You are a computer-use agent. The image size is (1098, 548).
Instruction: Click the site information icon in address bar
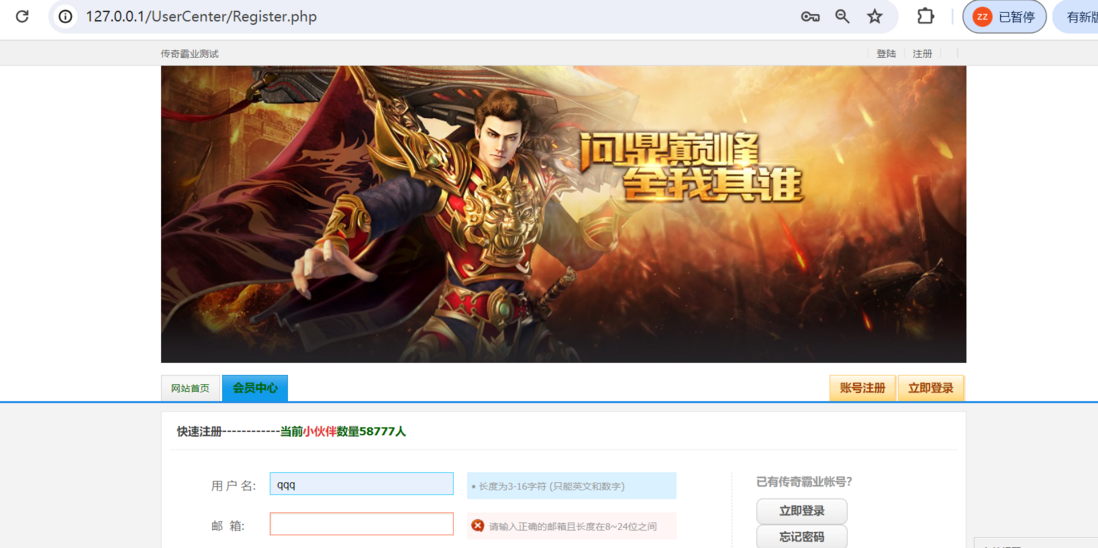click(x=66, y=17)
